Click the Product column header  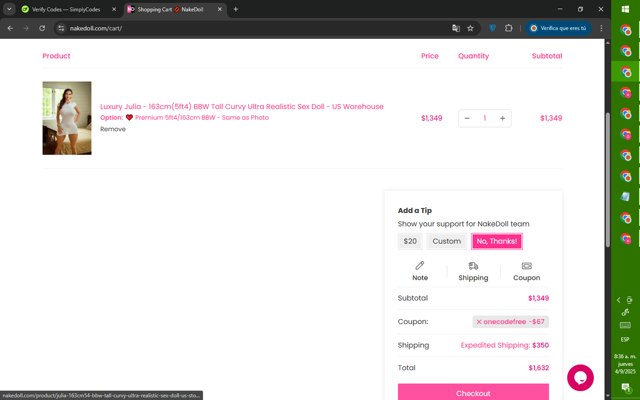(56, 56)
